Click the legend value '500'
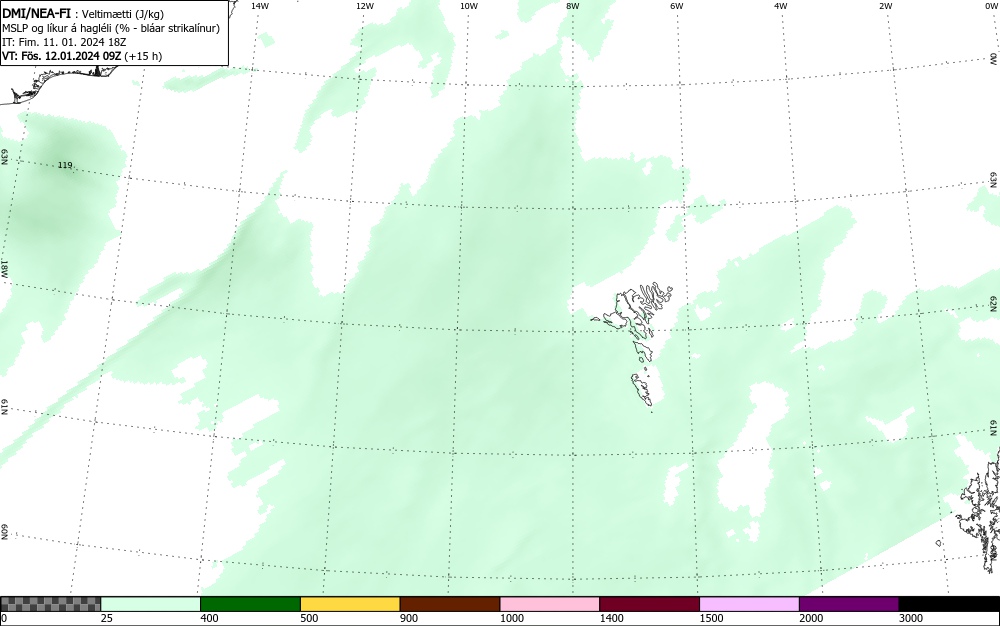 [309, 618]
